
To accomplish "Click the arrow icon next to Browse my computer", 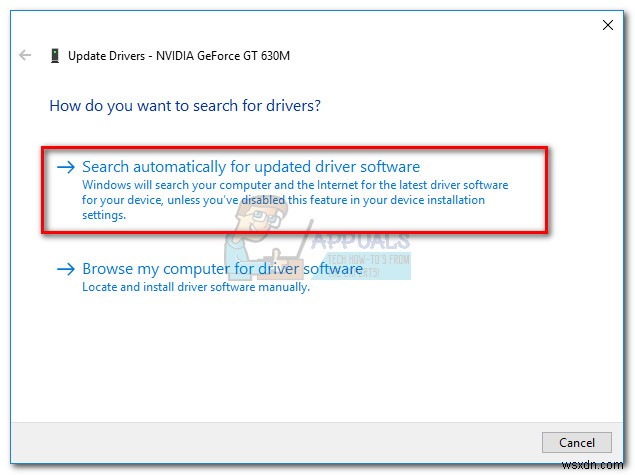I will tap(66, 269).
